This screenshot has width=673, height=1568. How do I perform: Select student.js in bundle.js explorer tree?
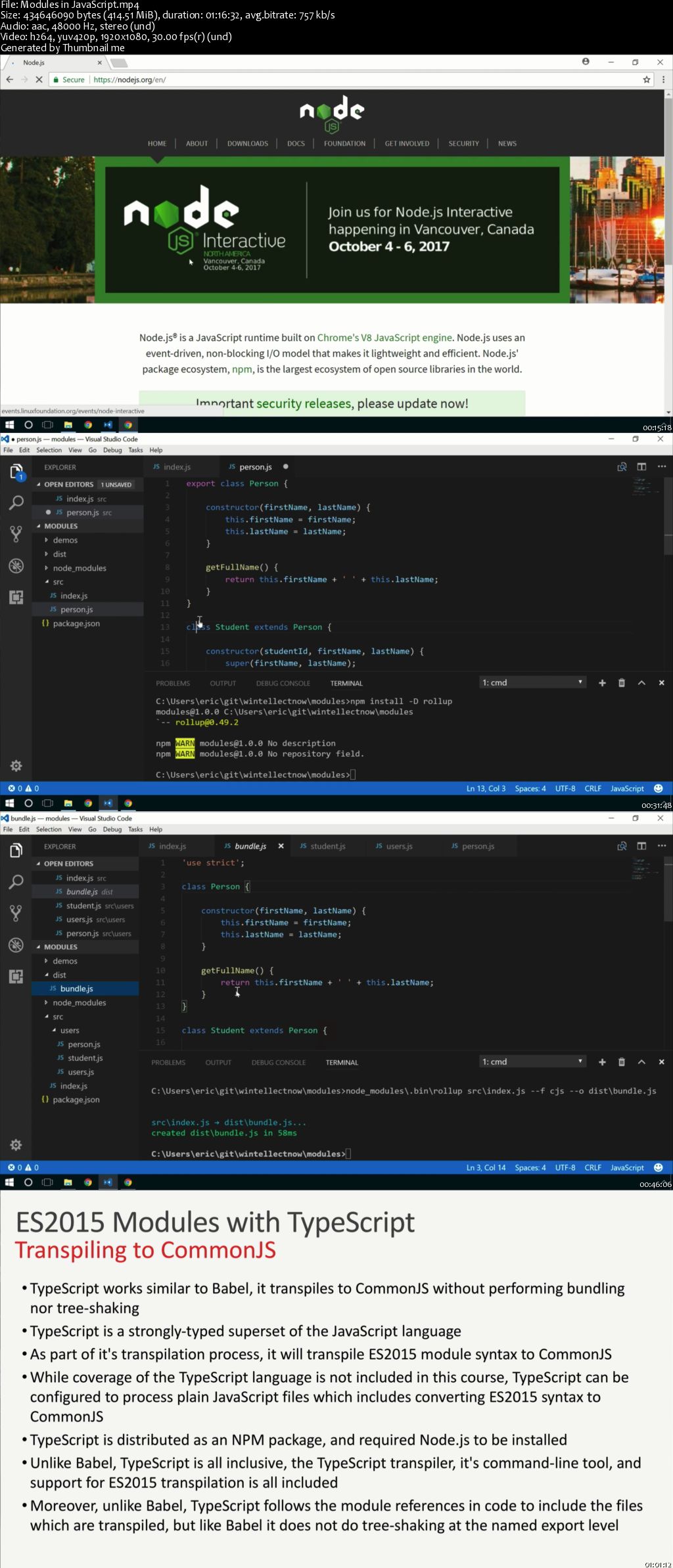85,1058
